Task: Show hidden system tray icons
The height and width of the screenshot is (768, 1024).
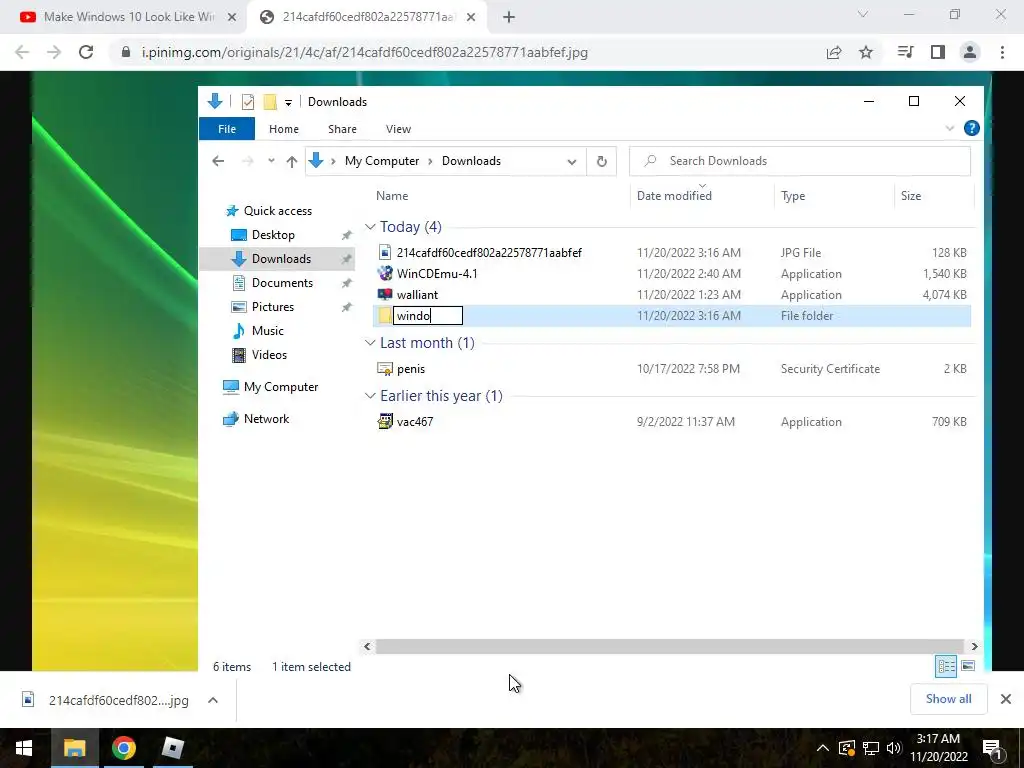Action: coord(822,748)
